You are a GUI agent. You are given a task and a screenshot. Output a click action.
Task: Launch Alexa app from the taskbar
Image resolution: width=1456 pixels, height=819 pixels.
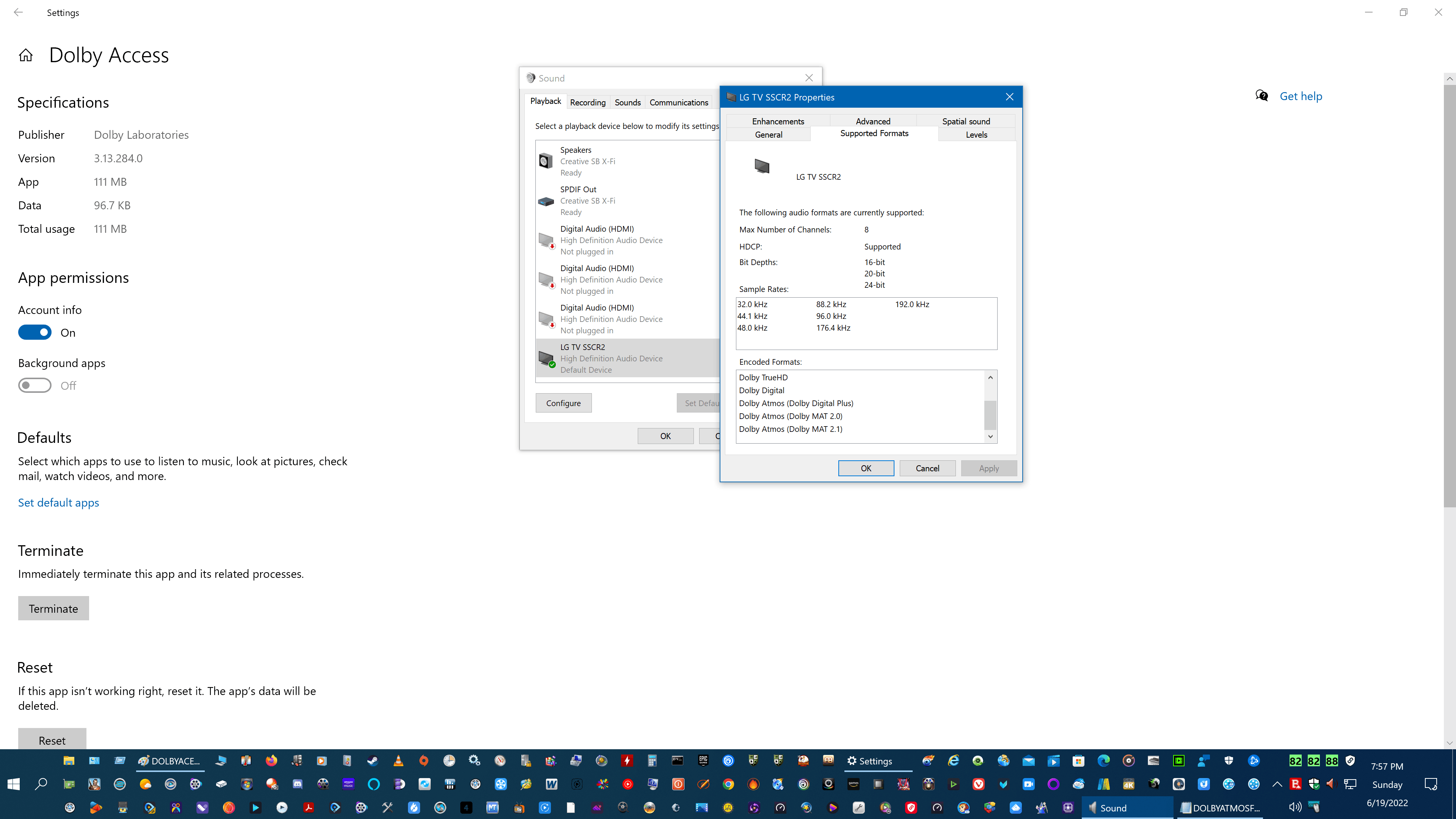373,784
